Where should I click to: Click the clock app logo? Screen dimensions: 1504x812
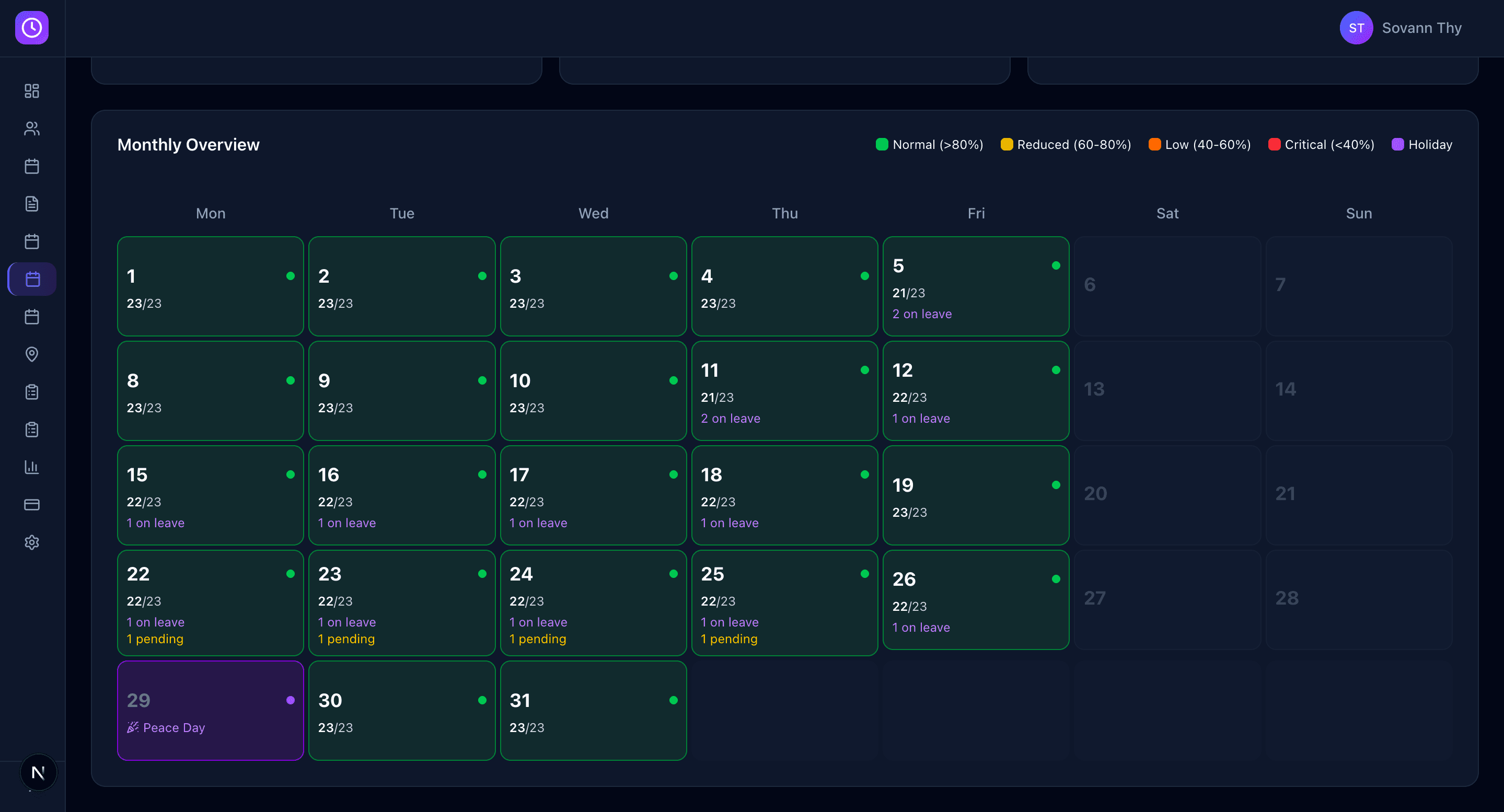(32, 28)
